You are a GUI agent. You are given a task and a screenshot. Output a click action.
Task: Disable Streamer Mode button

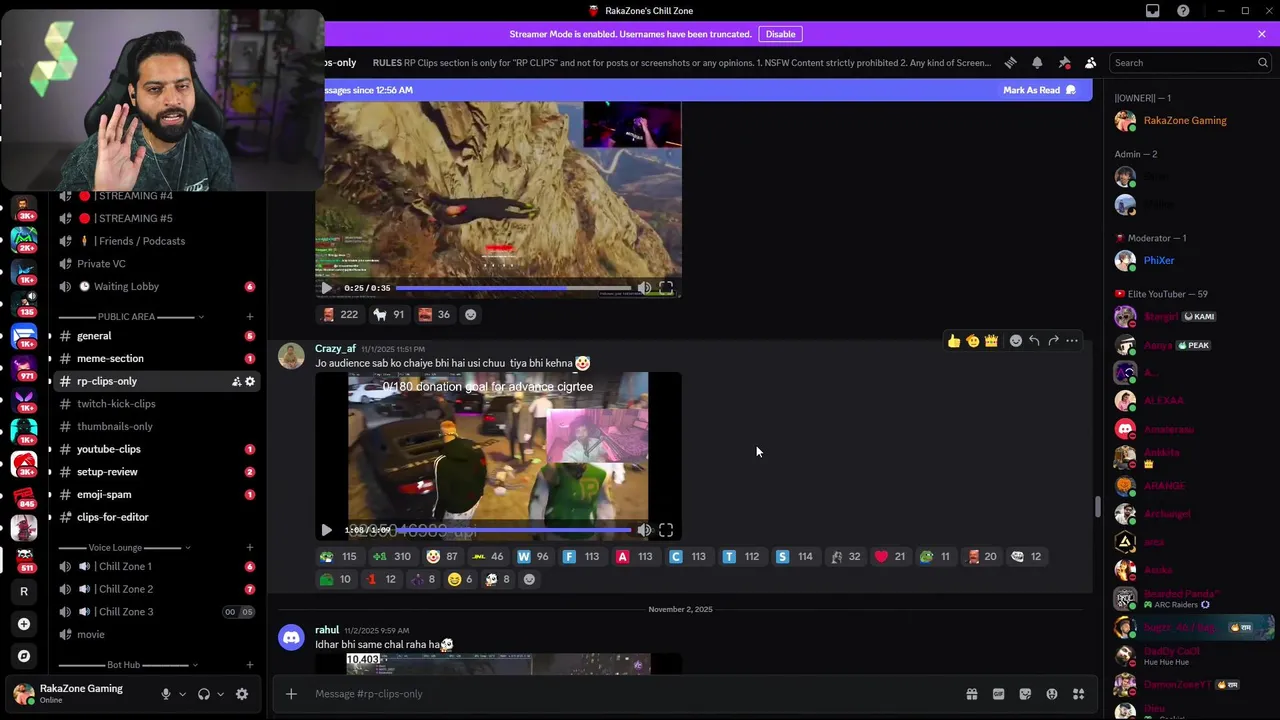click(x=780, y=34)
